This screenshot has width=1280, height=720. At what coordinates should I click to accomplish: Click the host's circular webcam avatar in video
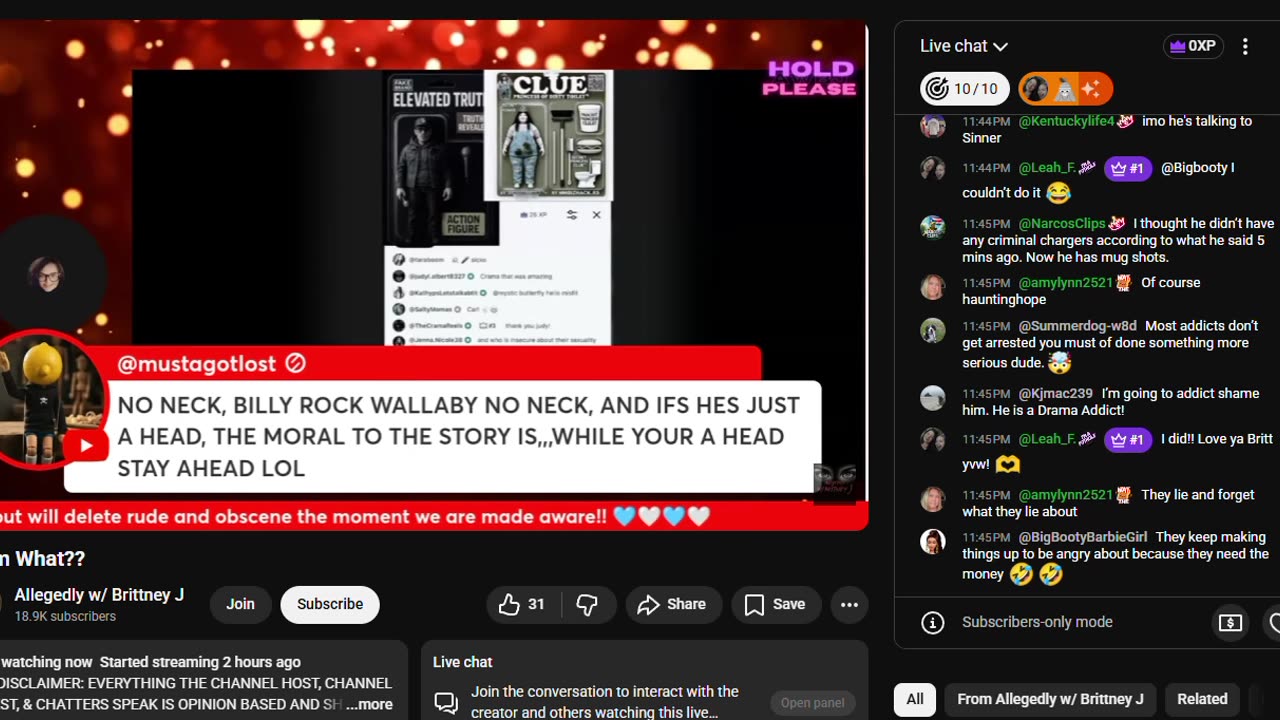(47, 273)
